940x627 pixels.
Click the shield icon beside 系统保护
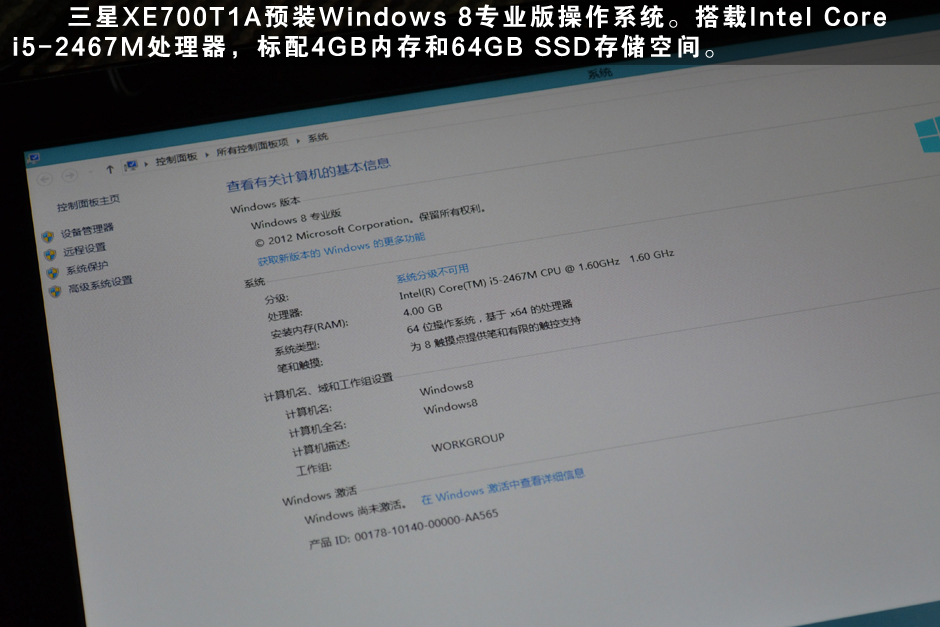[53, 273]
